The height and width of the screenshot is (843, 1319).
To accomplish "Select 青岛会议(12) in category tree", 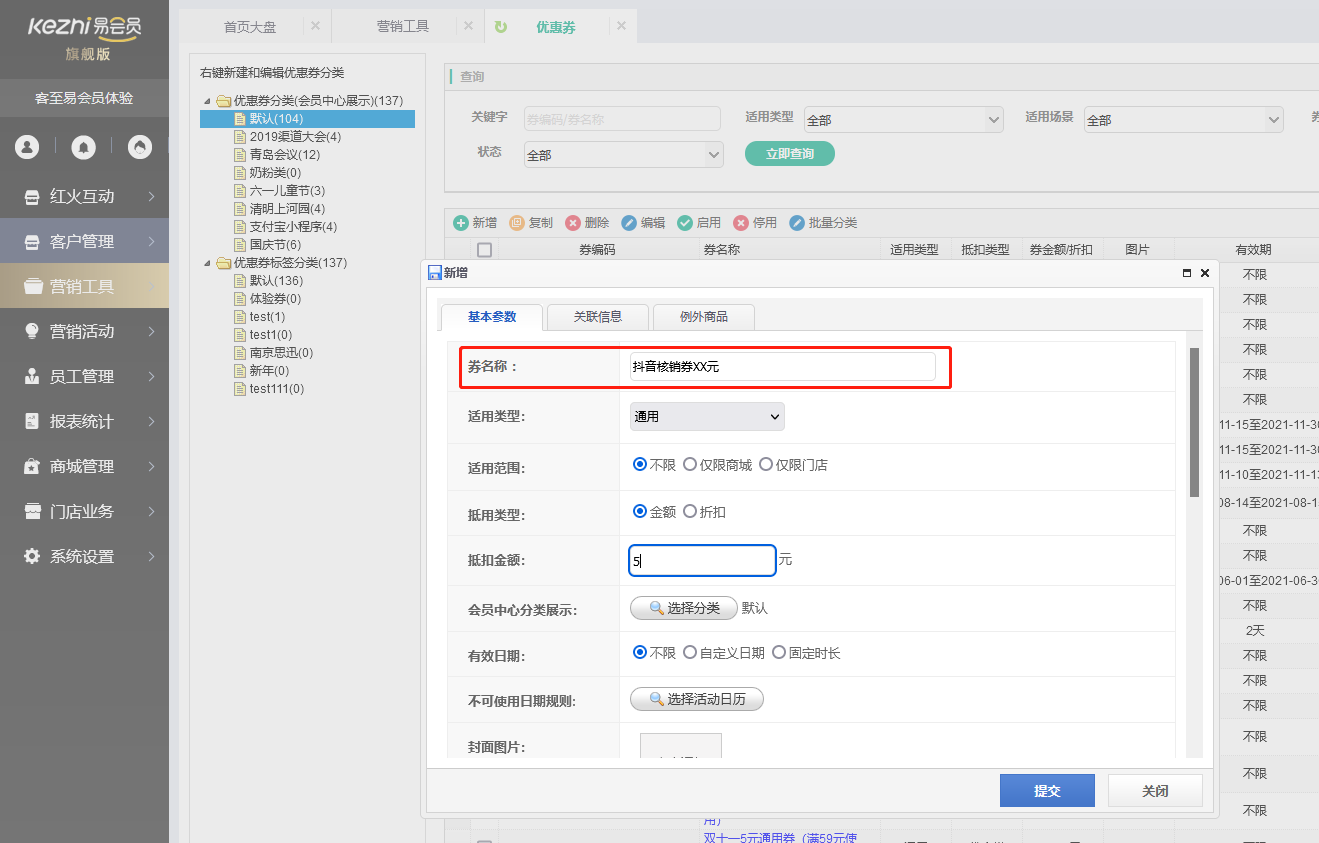I will 285,155.
